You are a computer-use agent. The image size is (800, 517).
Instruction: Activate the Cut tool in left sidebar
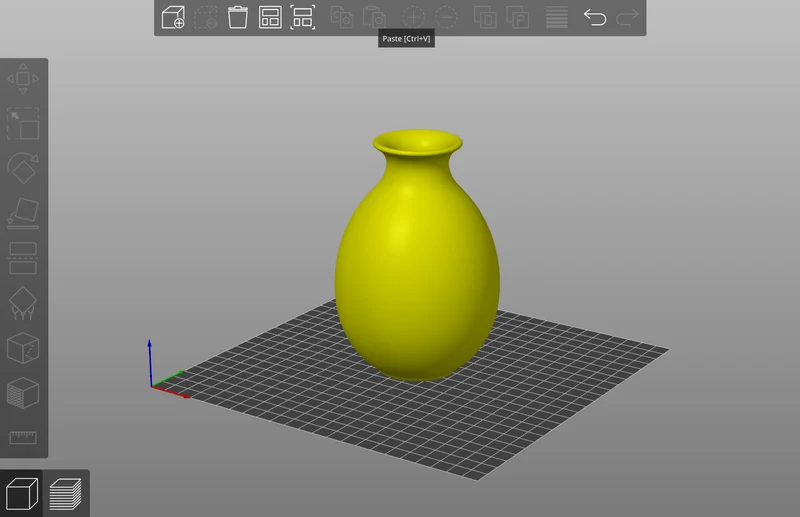(x=23, y=258)
